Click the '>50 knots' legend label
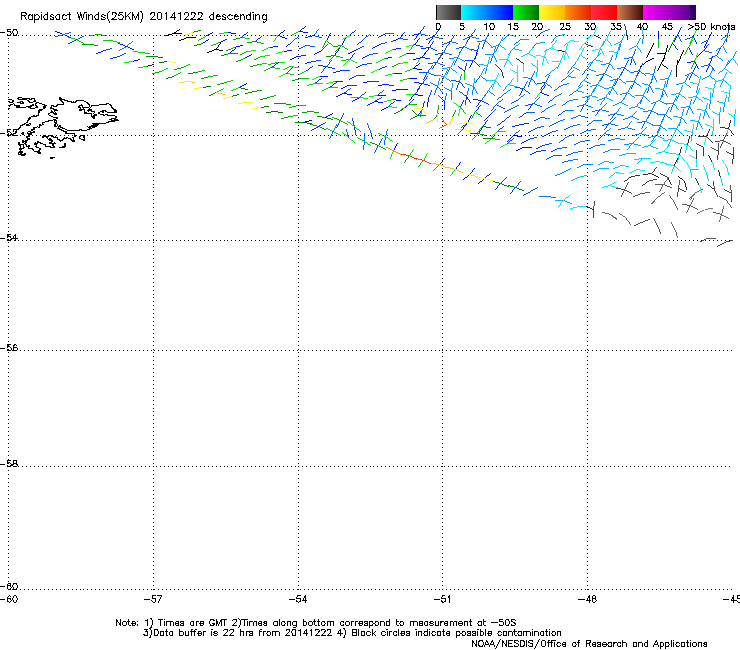Viewport: 740px width, 650px height. (711, 27)
